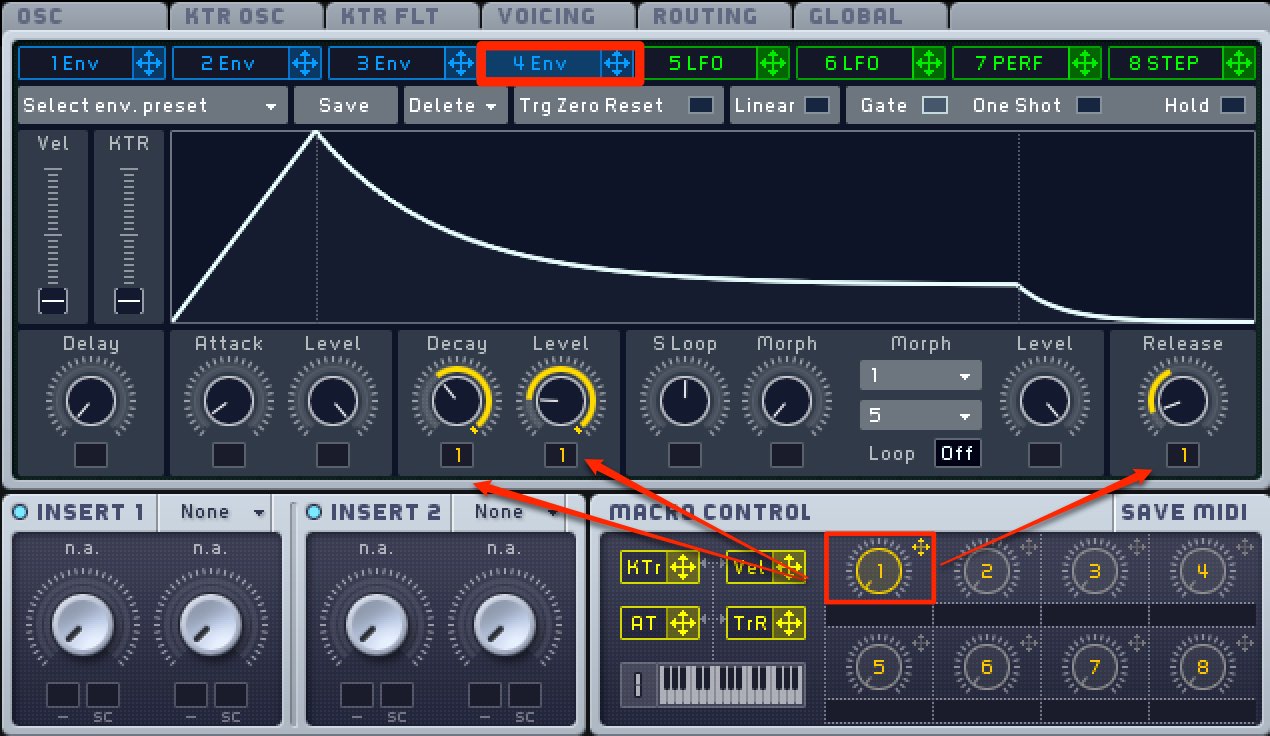Viewport: 1270px width, 736px height.
Task: Toggle Insert 2 power LED
Action: [x=314, y=513]
